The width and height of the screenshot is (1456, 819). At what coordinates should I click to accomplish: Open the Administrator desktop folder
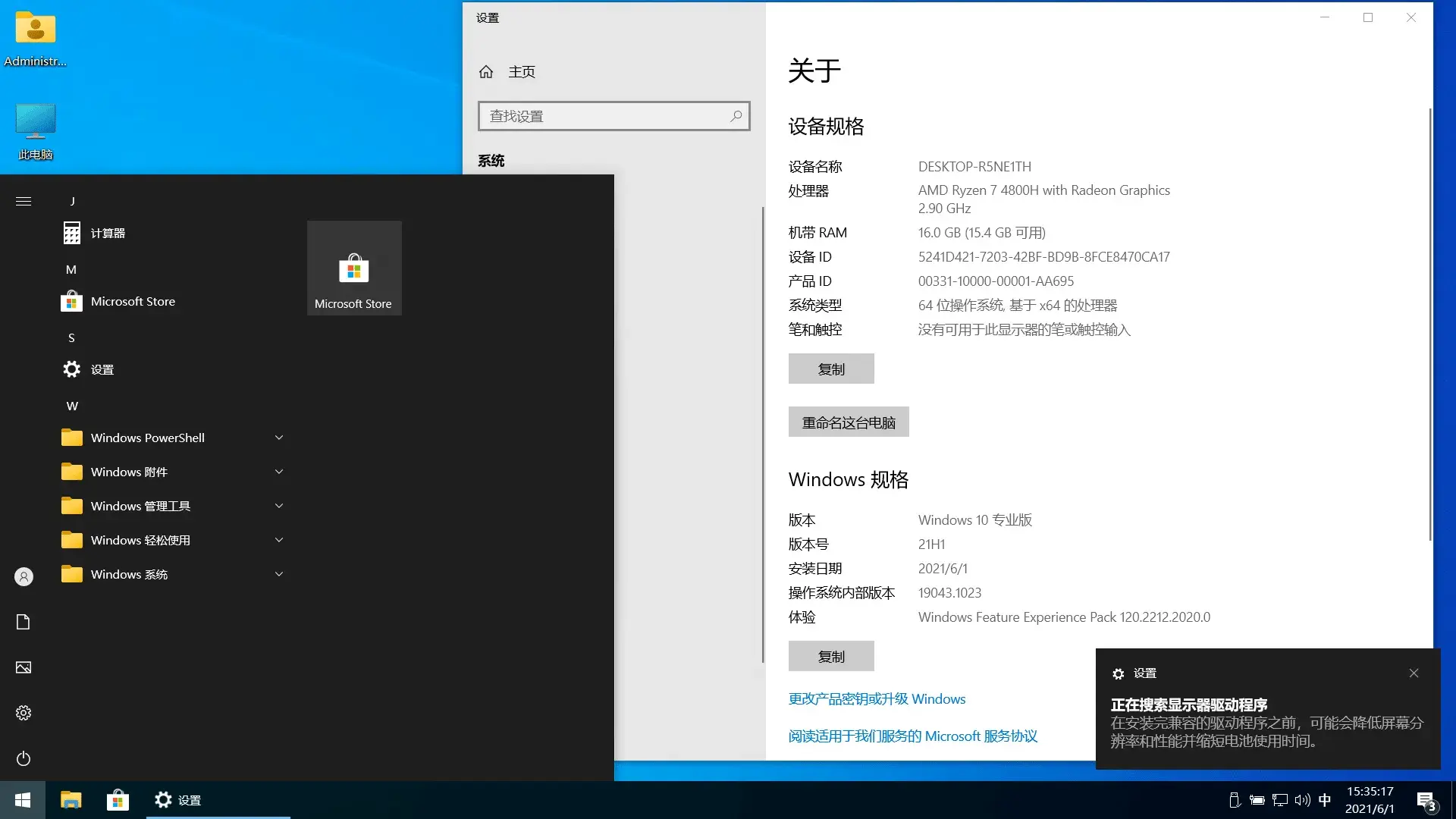(x=35, y=39)
